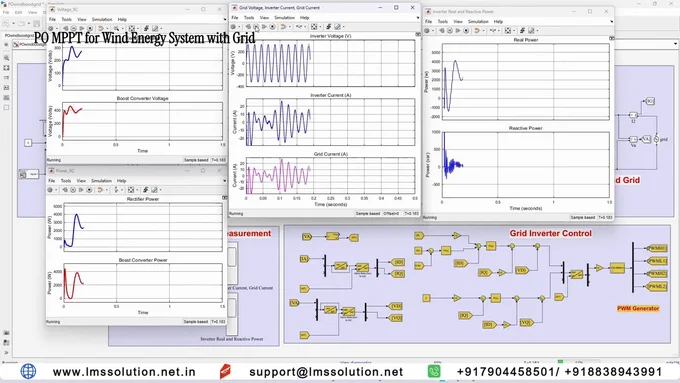Select PWML2 output block in Simulink model
The width and height of the screenshot is (680, 383).
coord(657,286)
